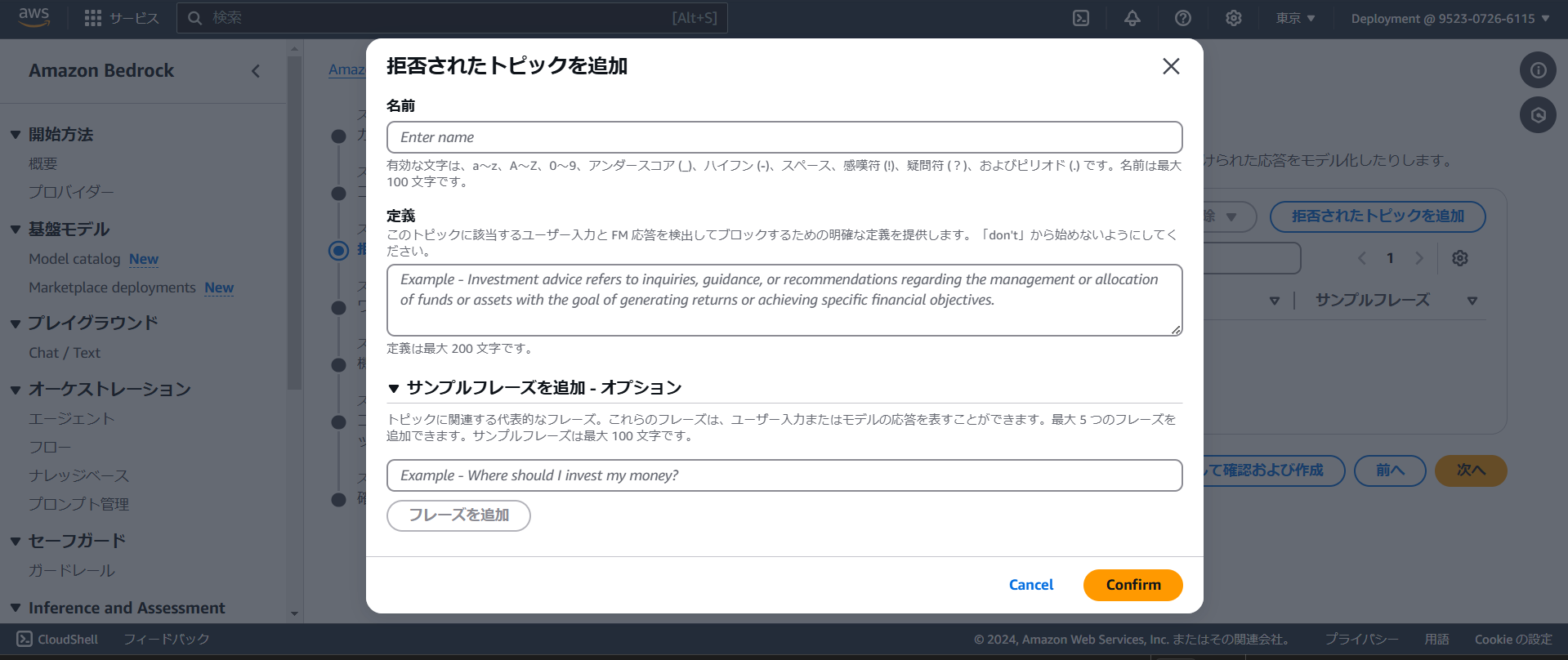
Task: Focus the sample phrase input
Action: (784, 475)
